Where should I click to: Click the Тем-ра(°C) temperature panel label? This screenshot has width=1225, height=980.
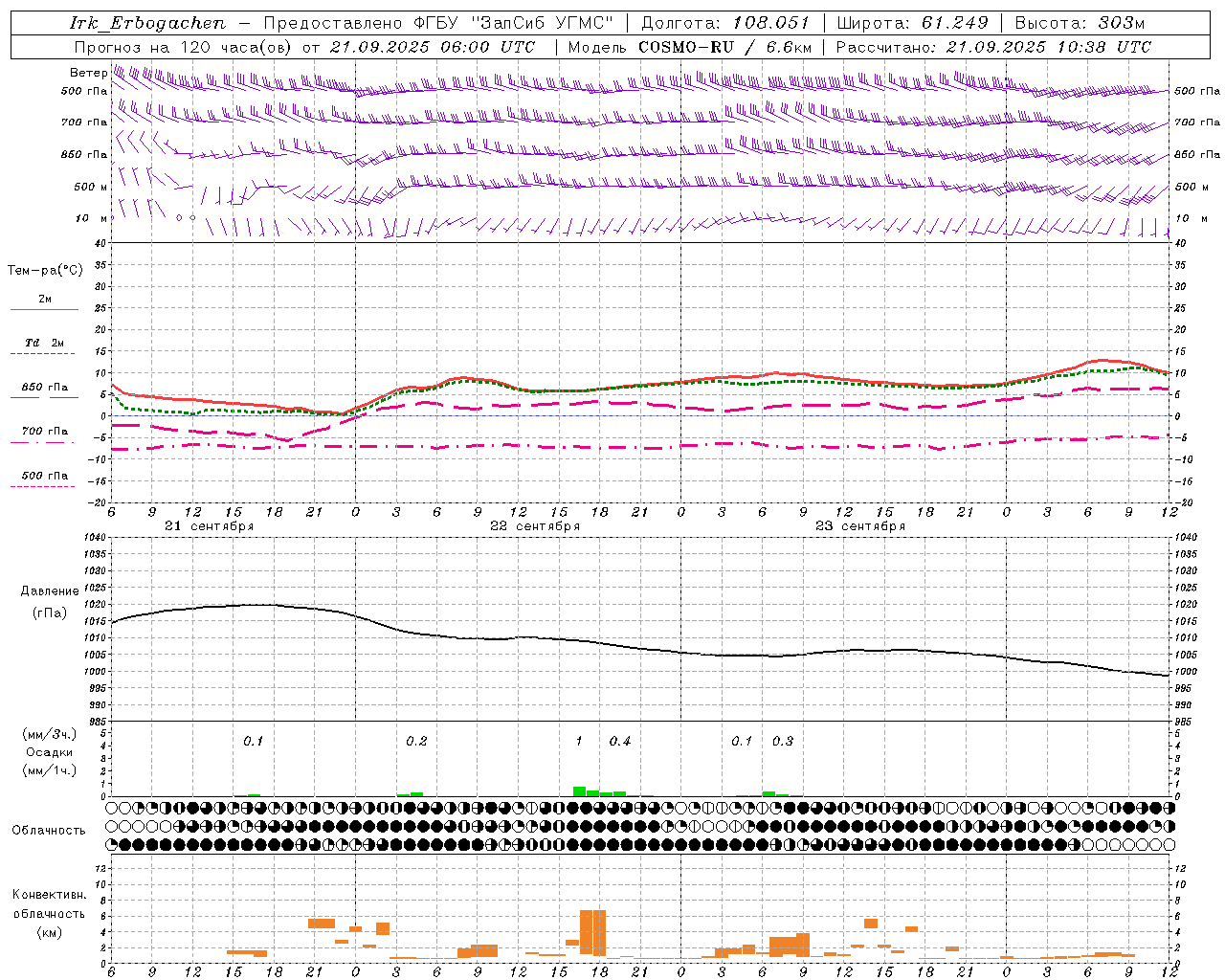point(45,271)
